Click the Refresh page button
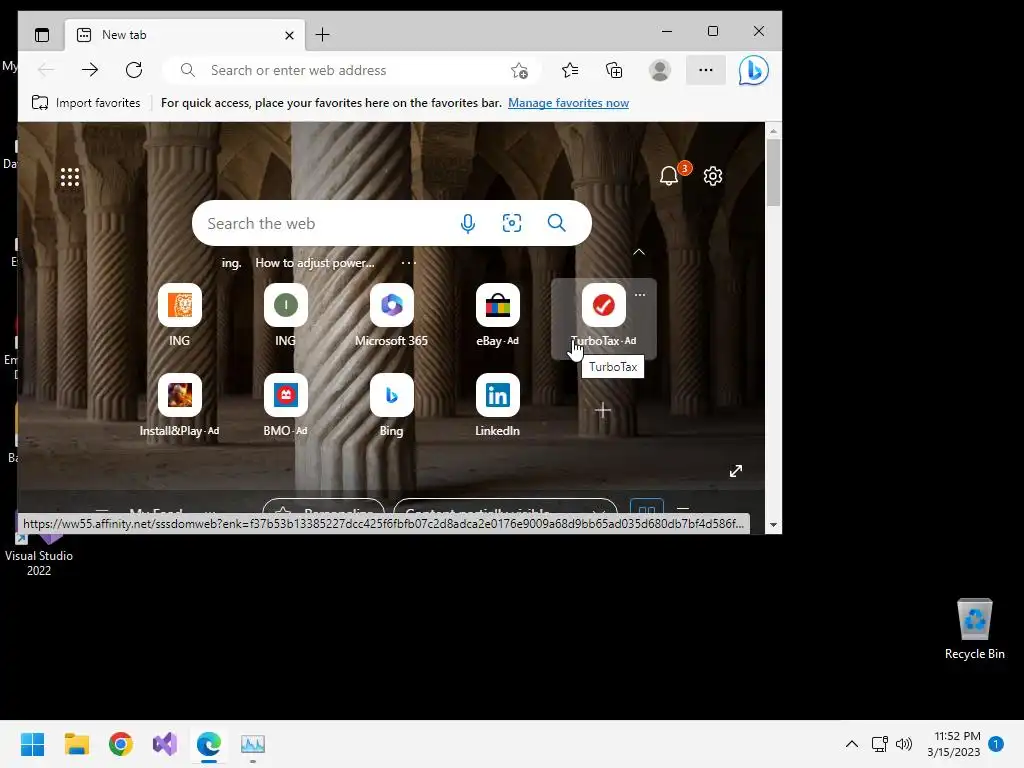This screenshot has height=768, width=1024. coord(134,70)
